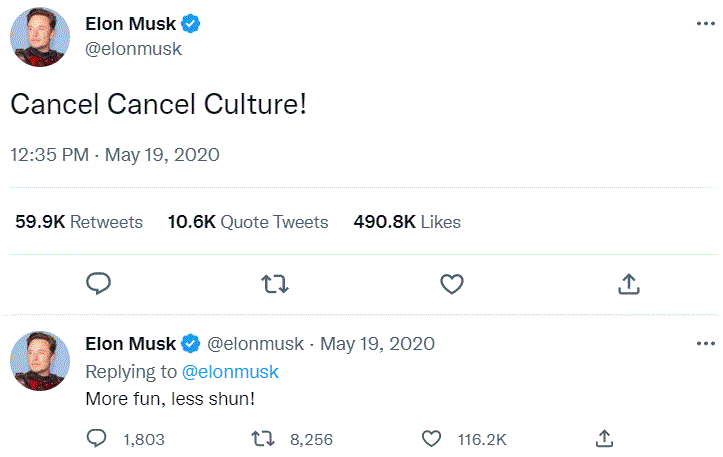This screenshot has width=723, height=457.
Task: Like the main tweet with heart icon
Action: [452, 284]
